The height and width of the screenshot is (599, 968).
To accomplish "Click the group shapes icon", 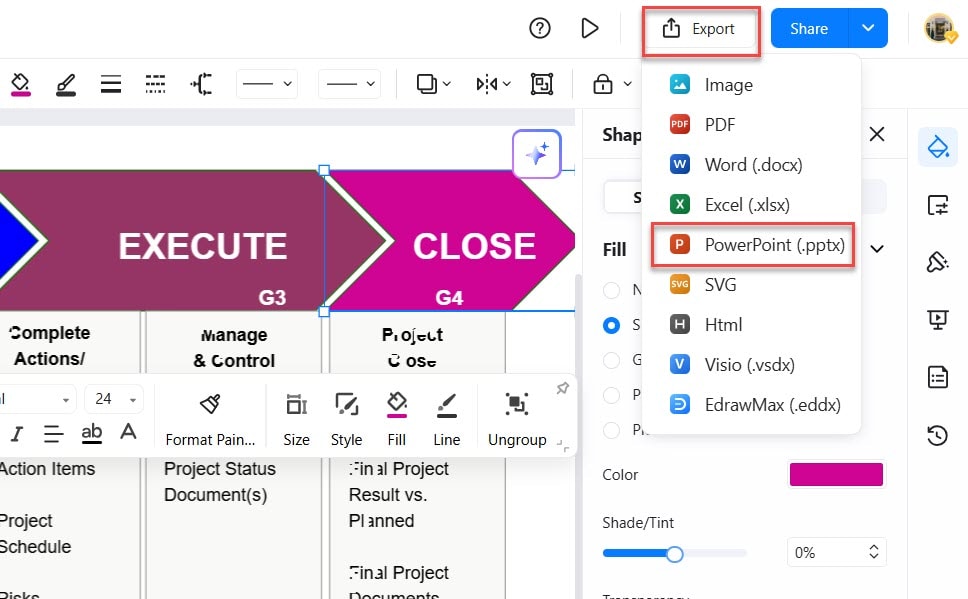I will pos(541,83).
